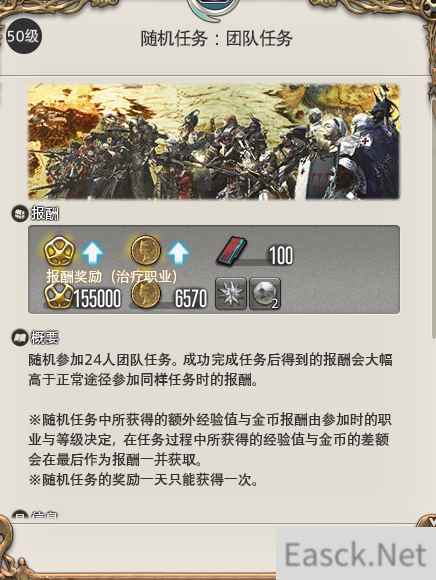
Task: Click the 报酬奖励（治疗职业）label
Action: [x=112, y=276]
